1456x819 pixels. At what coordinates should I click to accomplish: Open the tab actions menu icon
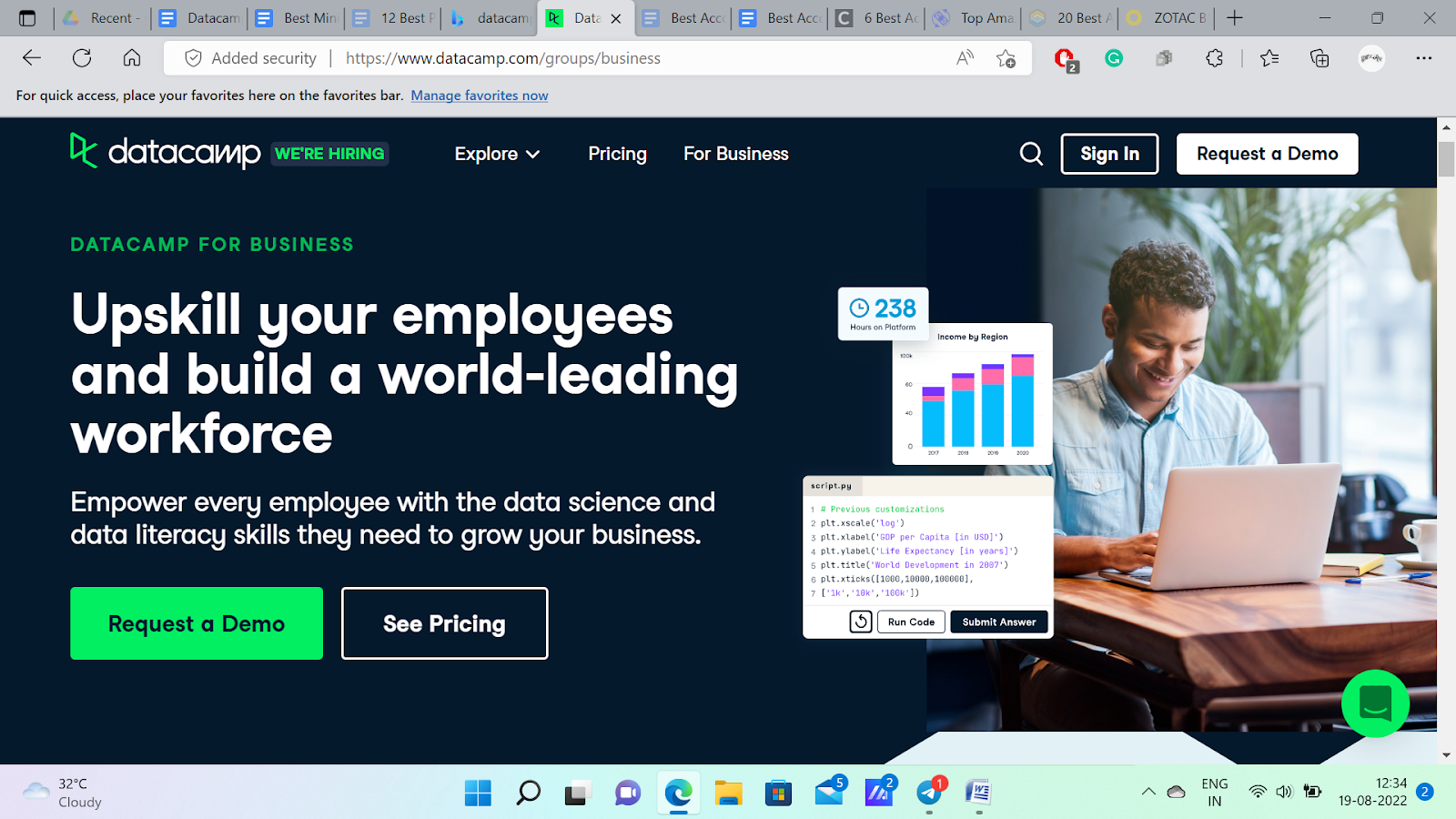pyautogui.click(x=27, y=18)
